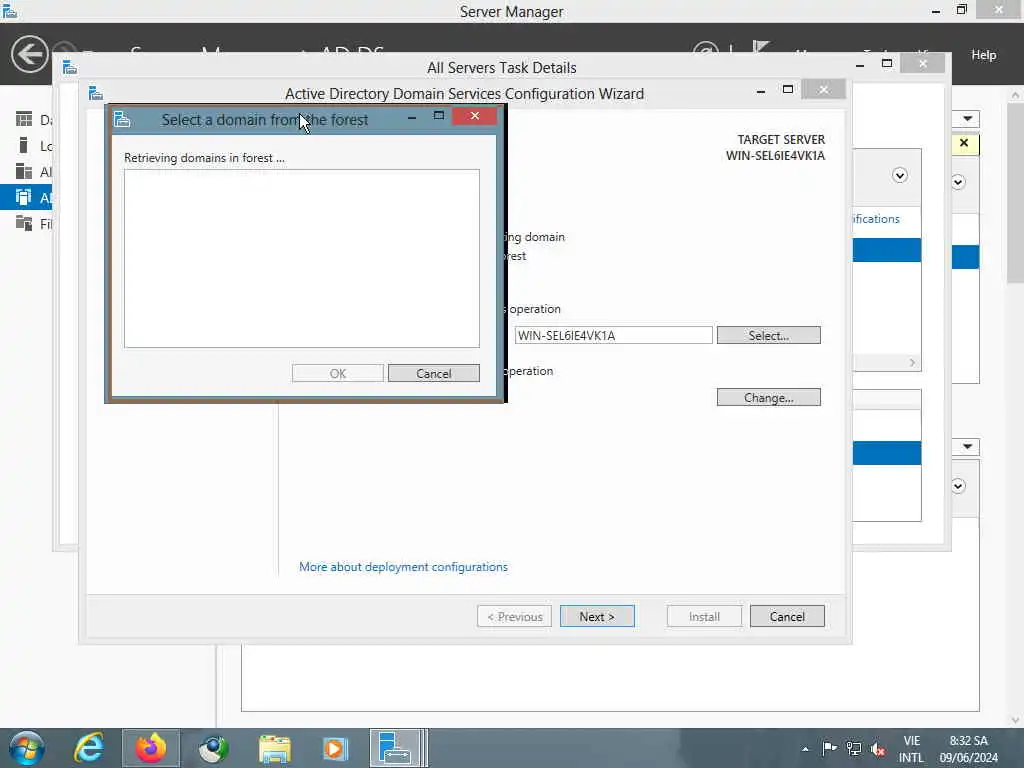
Task: Click the Select a domain dialog icon
Action: [x=122, y=120]
